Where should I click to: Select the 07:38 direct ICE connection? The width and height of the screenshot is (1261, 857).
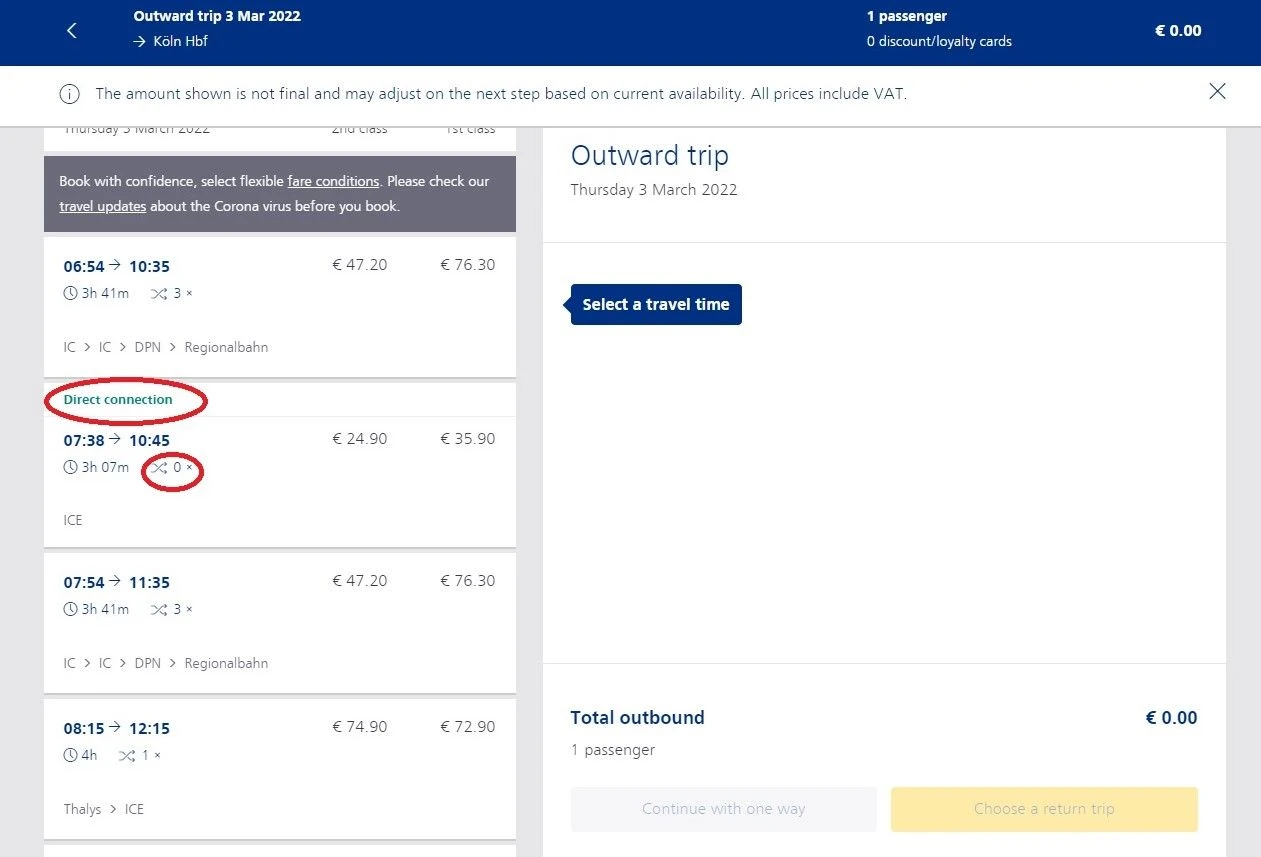tap(280, 465)
